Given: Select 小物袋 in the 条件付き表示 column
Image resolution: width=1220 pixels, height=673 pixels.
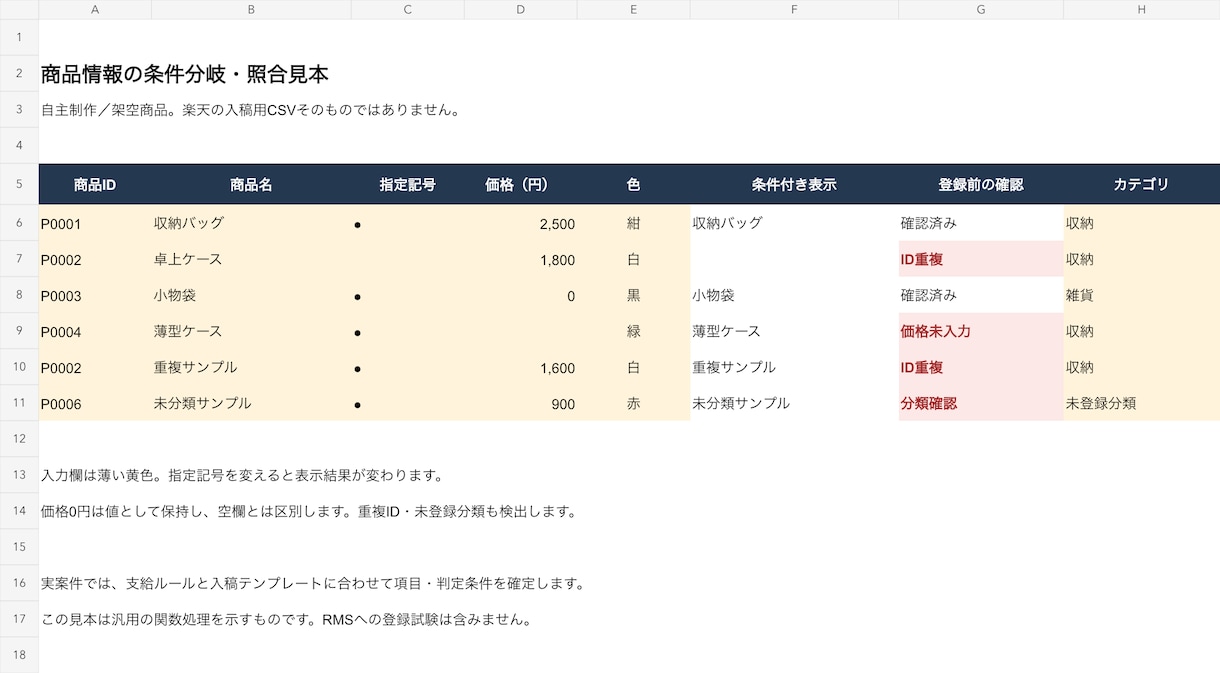Looking at the screenshot, I should [794, 295].
